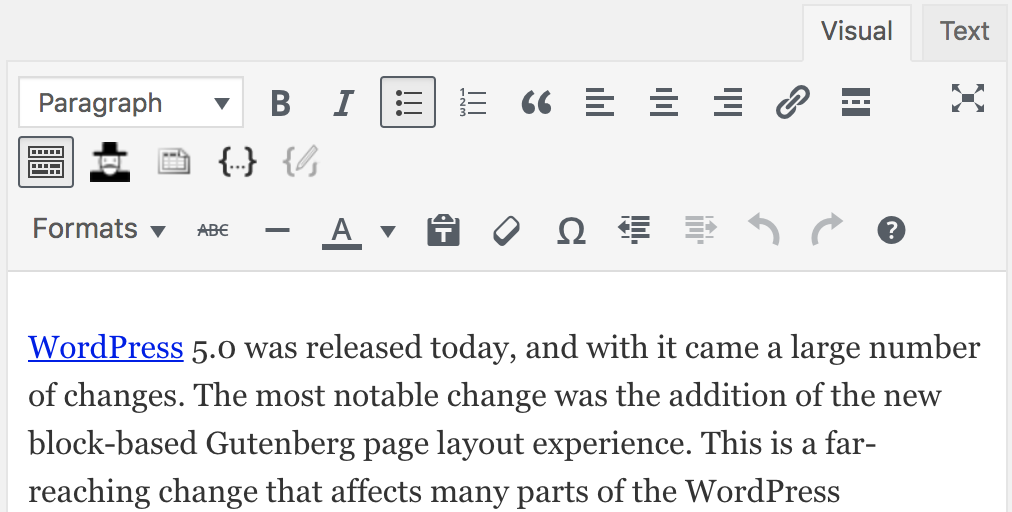Toggle the bulleted list button
Image resolution: width=1012 pixels, height=512 pixels.
point(408,103)
